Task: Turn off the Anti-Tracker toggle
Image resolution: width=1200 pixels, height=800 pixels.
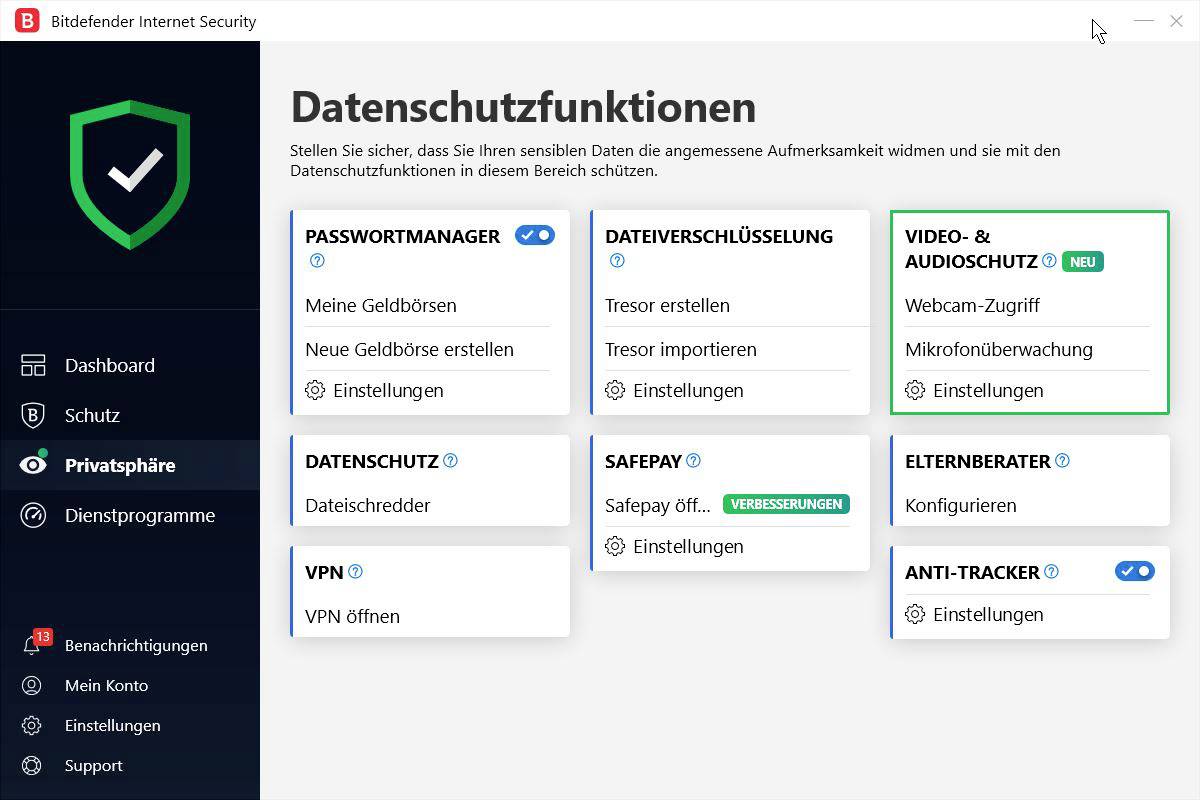Action: coord(1134,571)
